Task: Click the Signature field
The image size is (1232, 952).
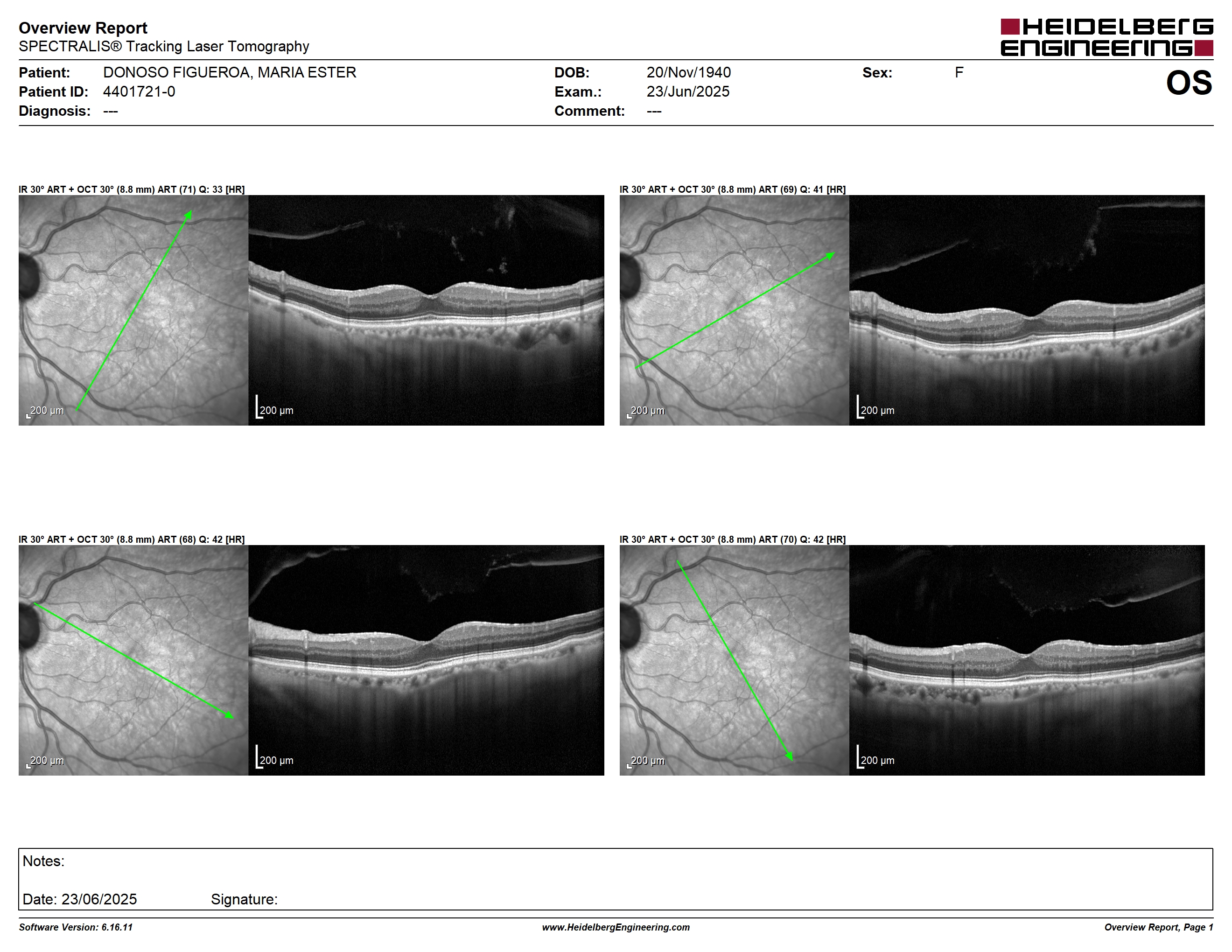Action: coord(244,899)
